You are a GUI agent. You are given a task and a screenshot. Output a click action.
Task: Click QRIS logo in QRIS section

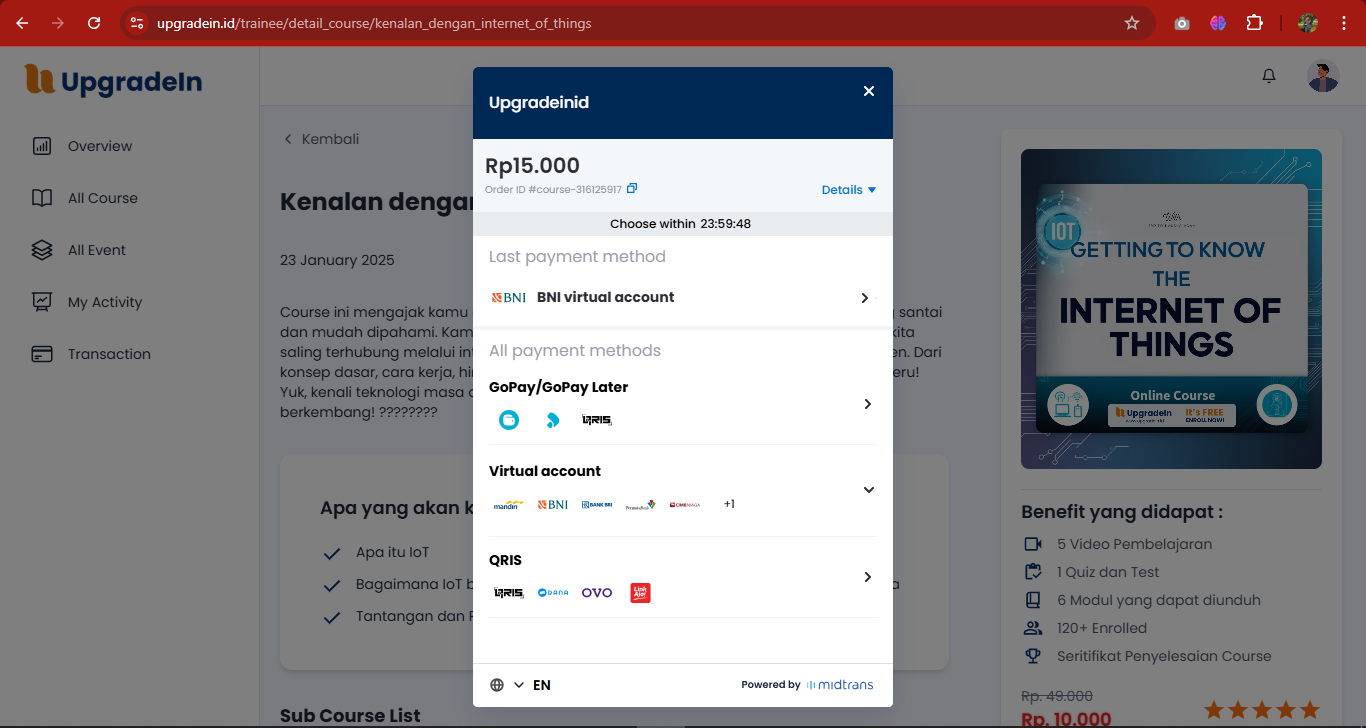(509, 593)
